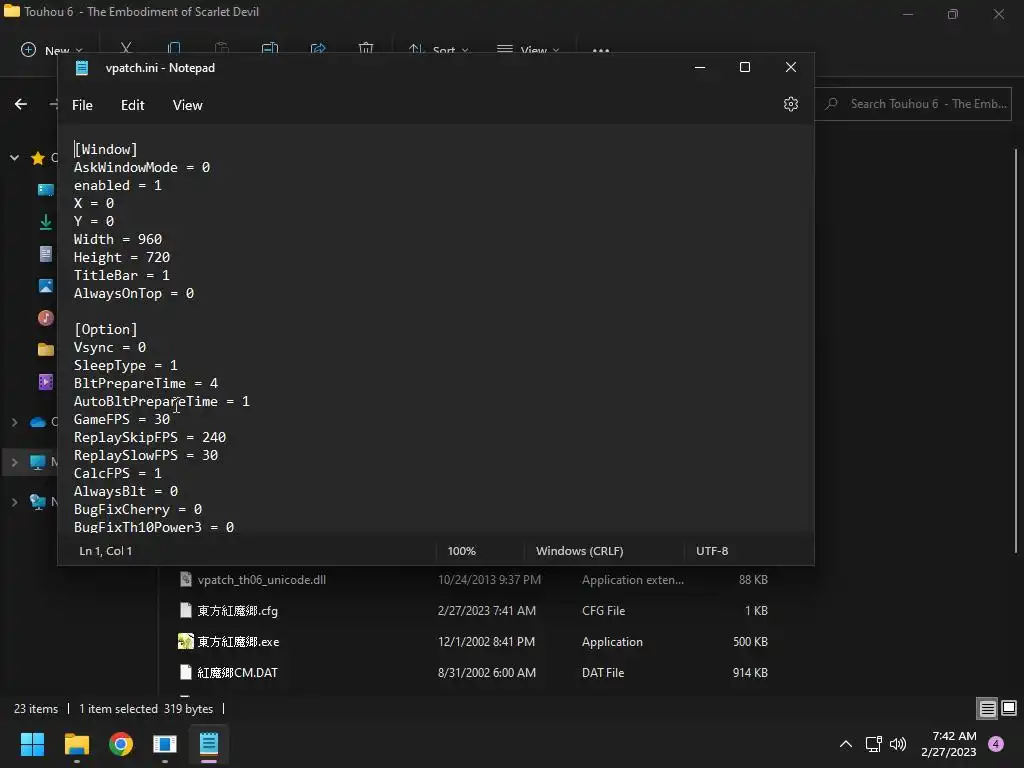Open the volume speaker tray icon
The height and width of the screenshot is (768, 1024).
pos(898,744)
